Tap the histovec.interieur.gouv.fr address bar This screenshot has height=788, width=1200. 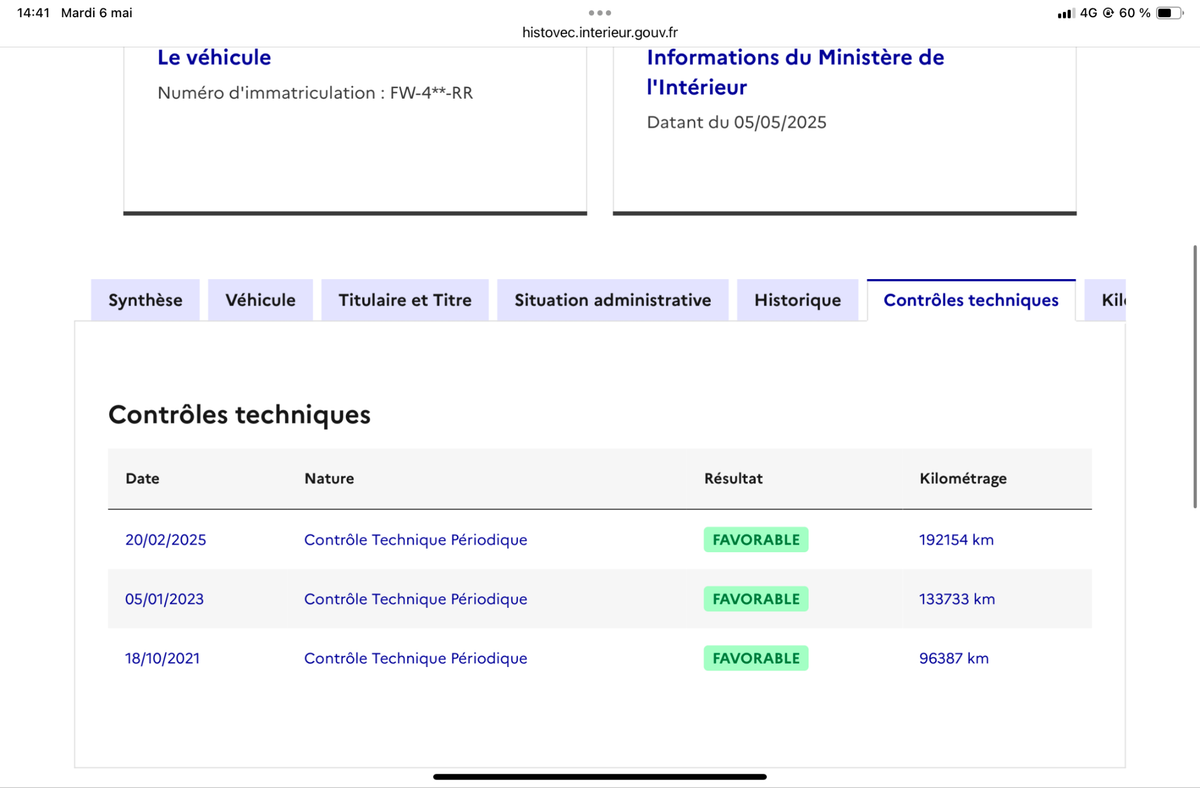[600, 32]
